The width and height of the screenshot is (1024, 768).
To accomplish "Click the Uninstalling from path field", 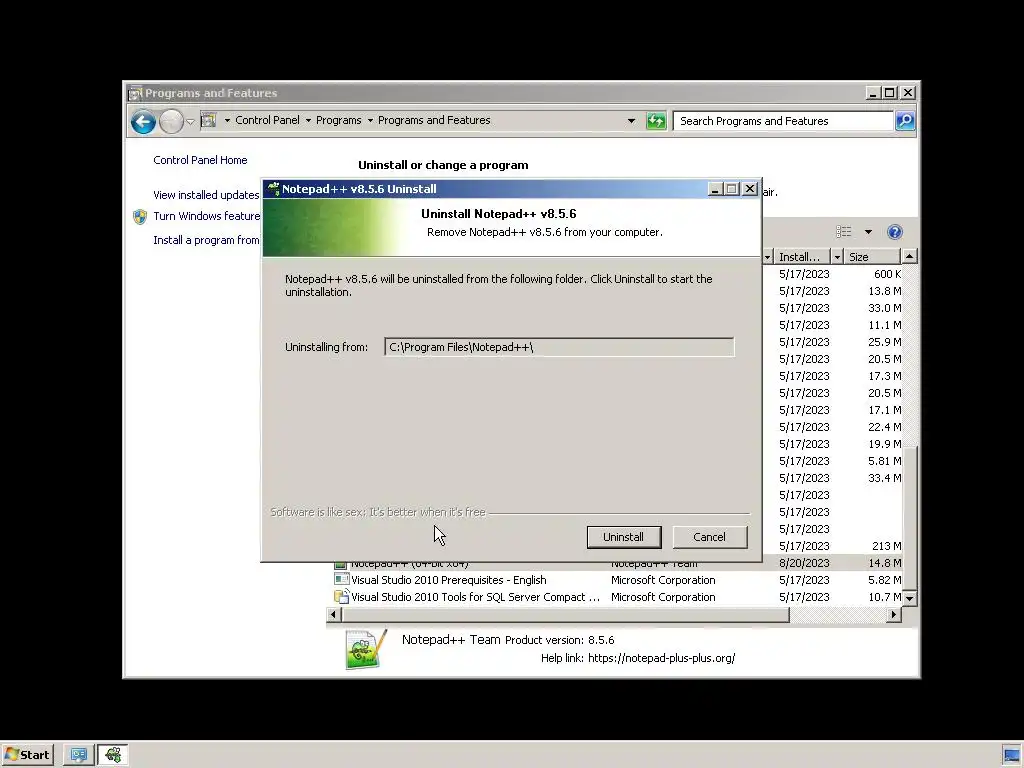I will pyautogui.click(x=559, y=347).
